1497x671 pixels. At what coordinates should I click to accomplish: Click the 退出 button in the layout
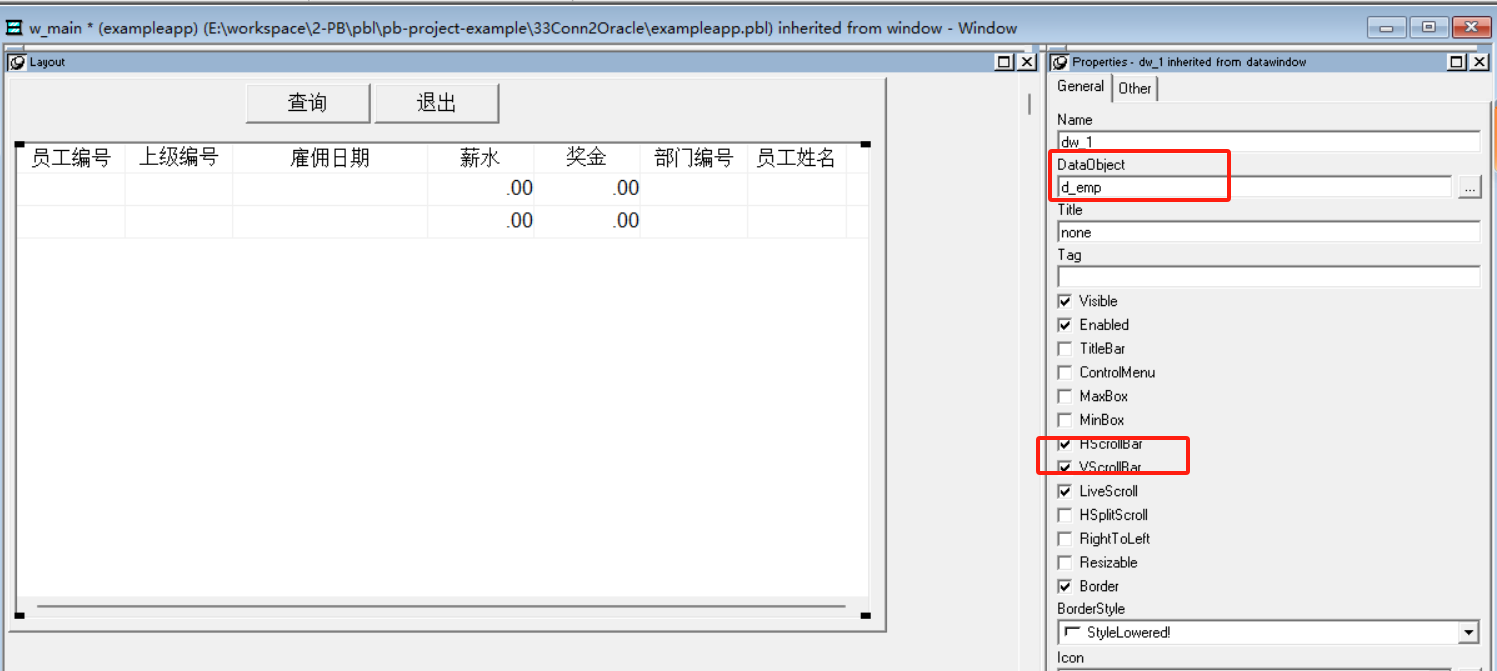coord(436,103)
